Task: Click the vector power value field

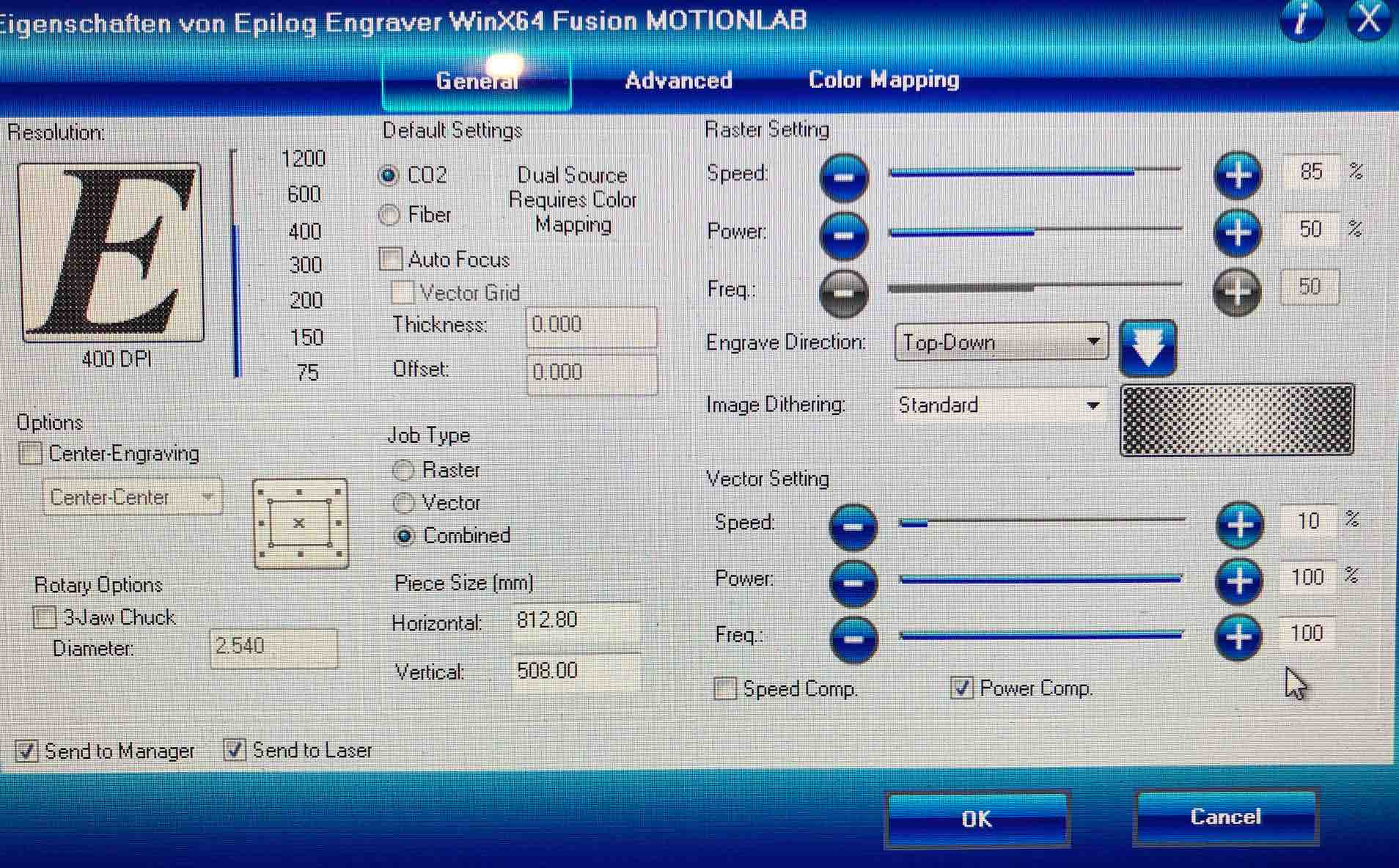Action: click(x=1308, y=577)
